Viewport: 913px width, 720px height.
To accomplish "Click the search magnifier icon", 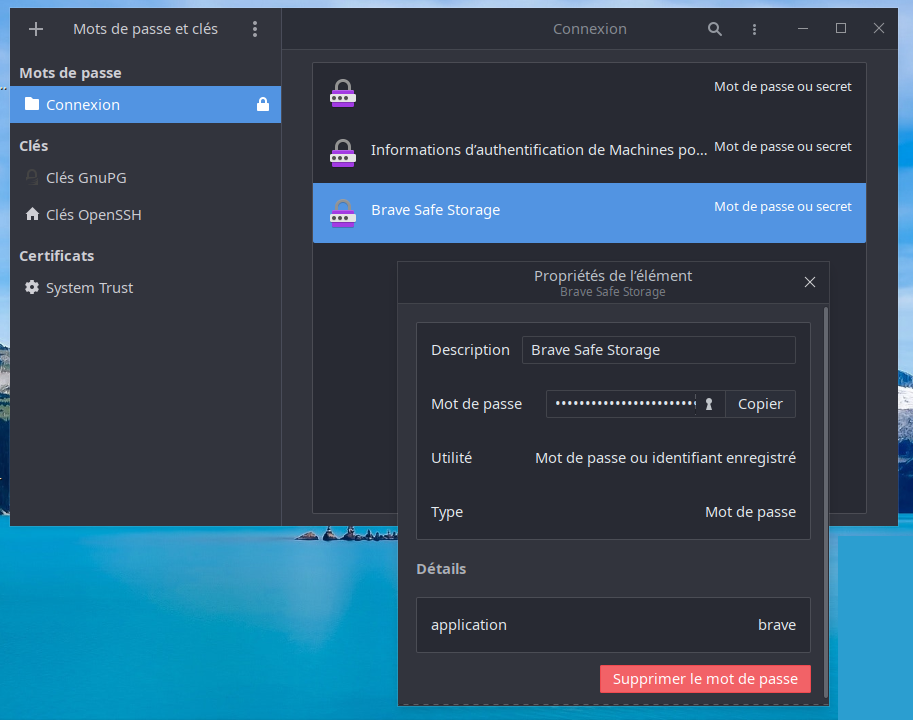I will point(715,29).
